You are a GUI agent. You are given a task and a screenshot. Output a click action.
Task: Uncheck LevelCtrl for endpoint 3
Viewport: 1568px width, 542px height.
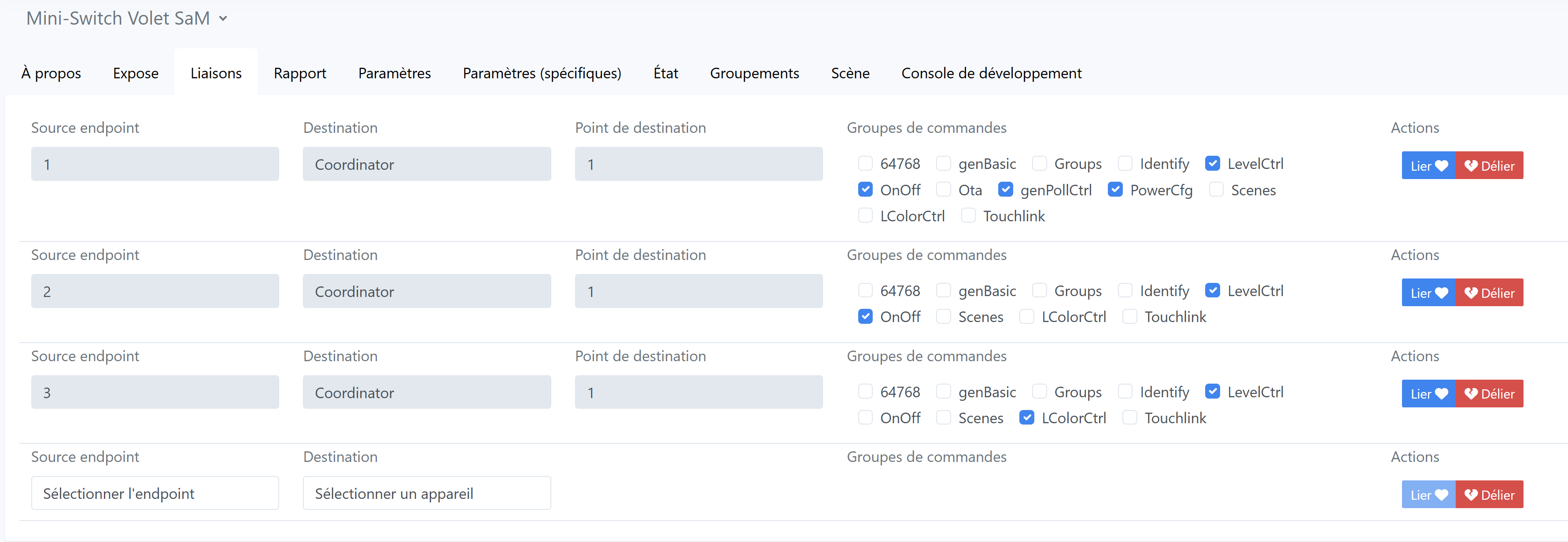click(x=1213, y=391)
